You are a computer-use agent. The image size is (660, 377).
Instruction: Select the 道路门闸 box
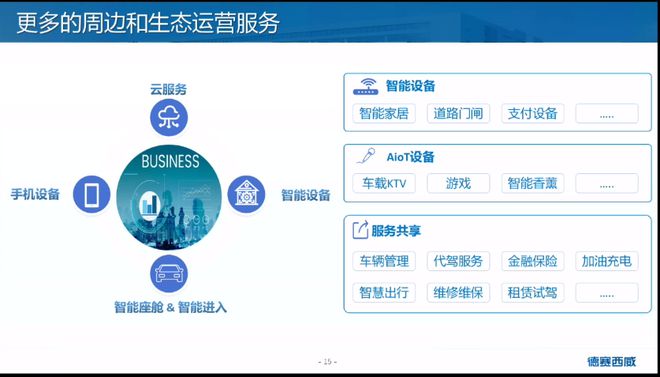(x=458, y=114)
